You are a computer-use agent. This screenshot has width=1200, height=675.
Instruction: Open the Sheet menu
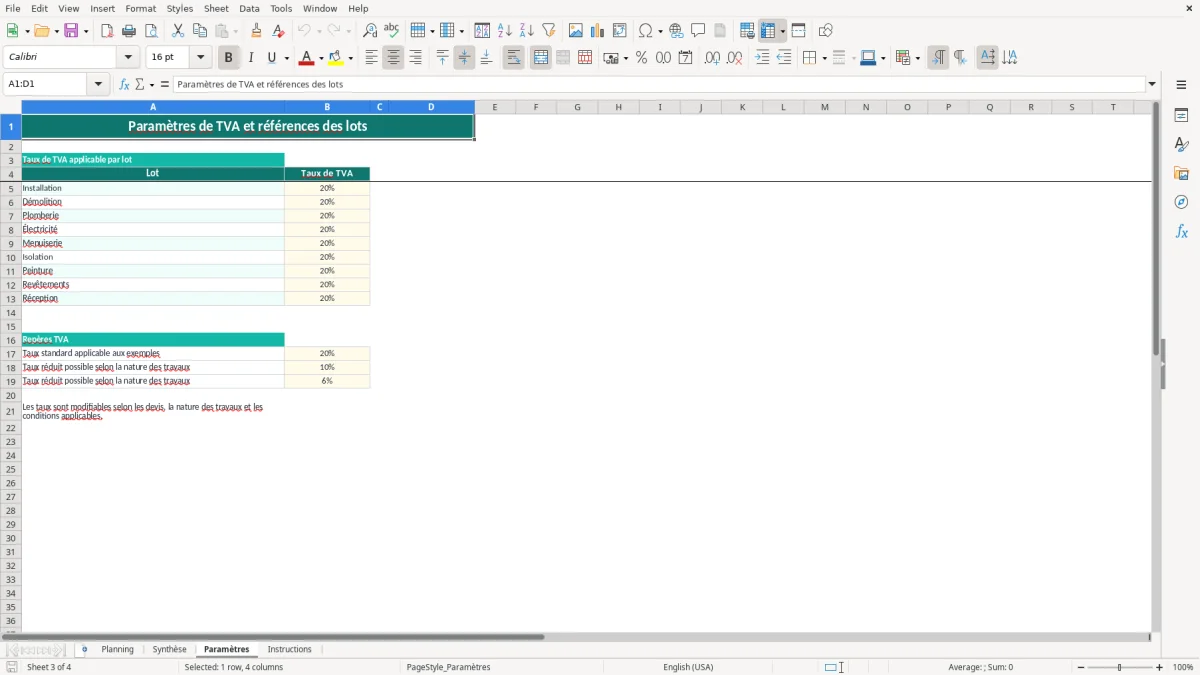pyautogui.click(x=217, y=8)
